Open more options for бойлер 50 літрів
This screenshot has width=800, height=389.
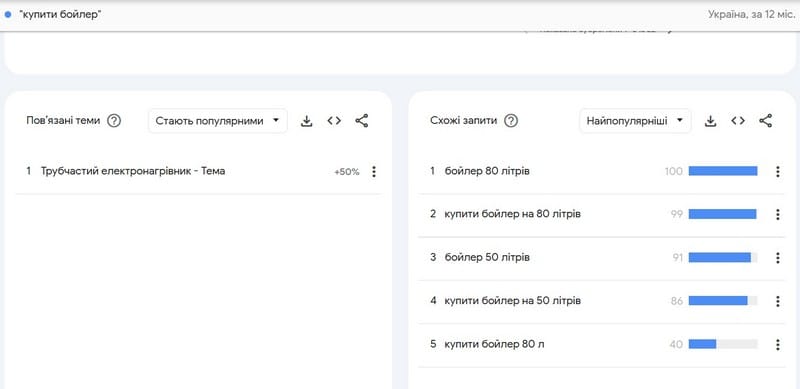(778, 258)
